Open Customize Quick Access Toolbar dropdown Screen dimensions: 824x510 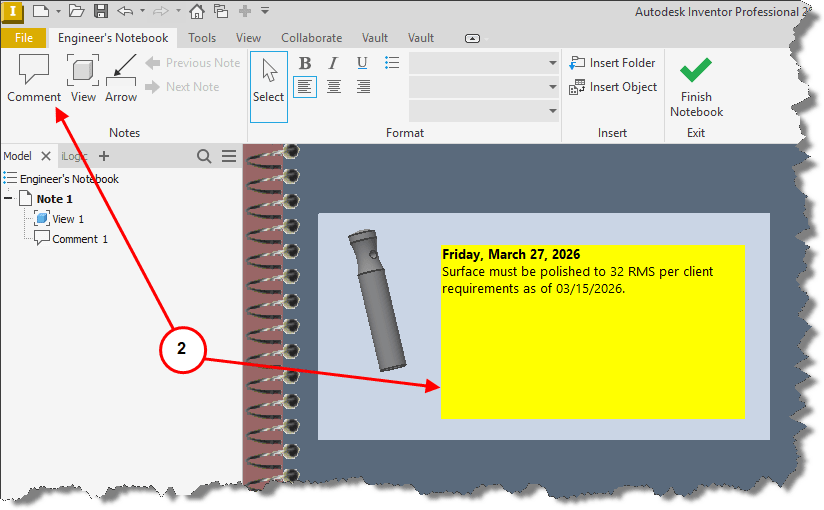pos(265,11)
